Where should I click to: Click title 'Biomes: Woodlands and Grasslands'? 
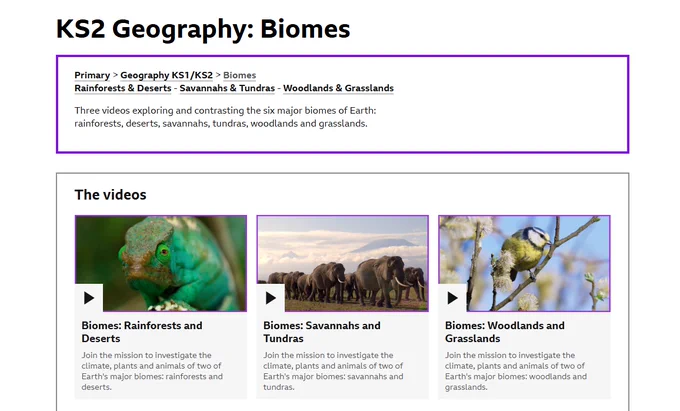tap(505, 332)
